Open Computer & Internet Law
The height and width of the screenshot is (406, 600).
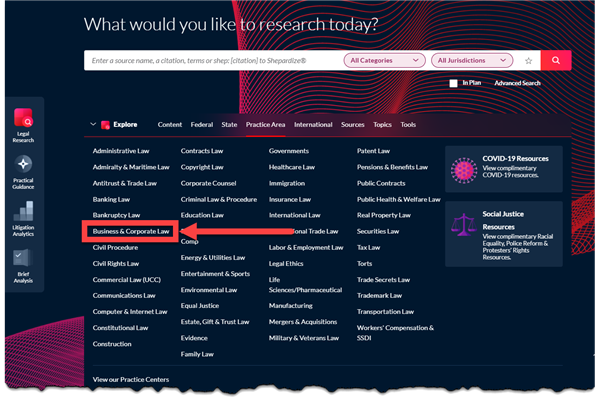pyautogui.click(x=130, y=312)
